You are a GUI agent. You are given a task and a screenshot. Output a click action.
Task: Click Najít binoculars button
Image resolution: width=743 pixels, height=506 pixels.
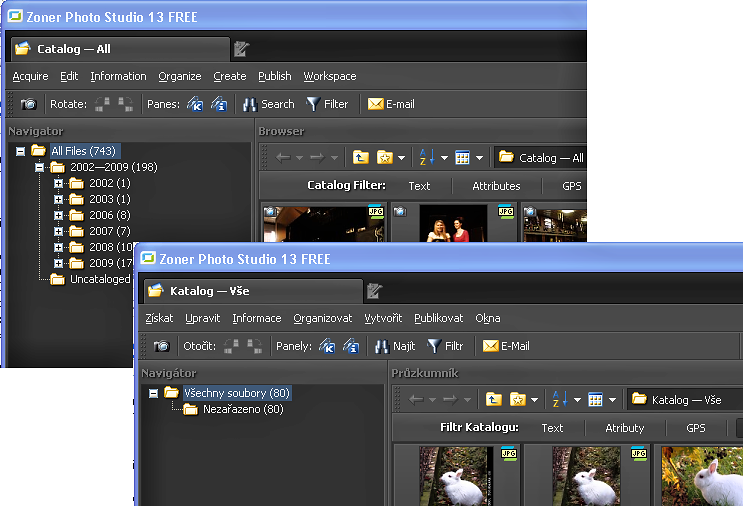(395, 346)
